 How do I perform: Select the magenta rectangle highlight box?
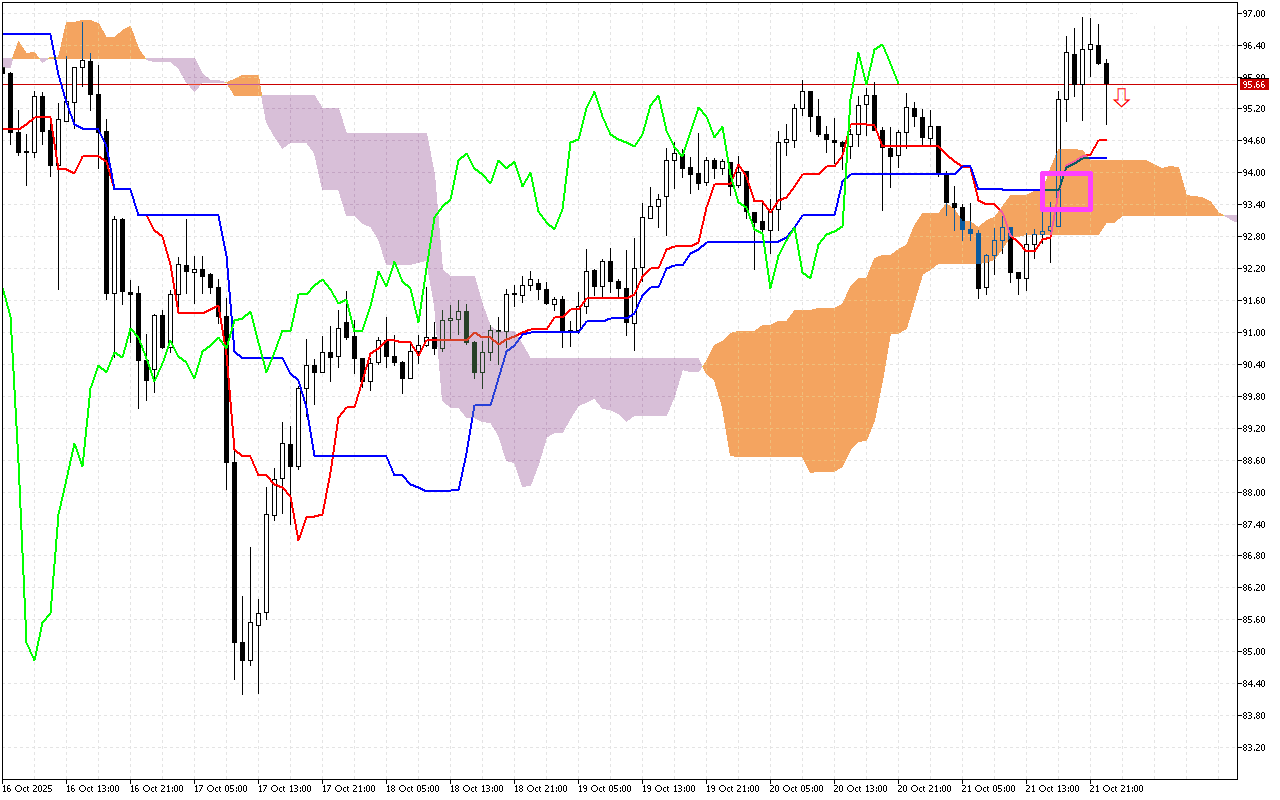click(1066, 191)
